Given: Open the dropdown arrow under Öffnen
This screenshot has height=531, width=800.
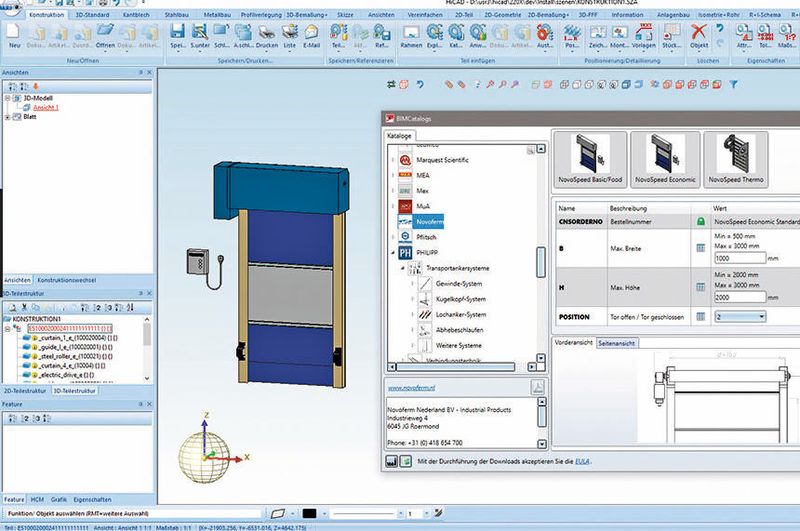Looking at the screenshot, I should click(105, 52).
